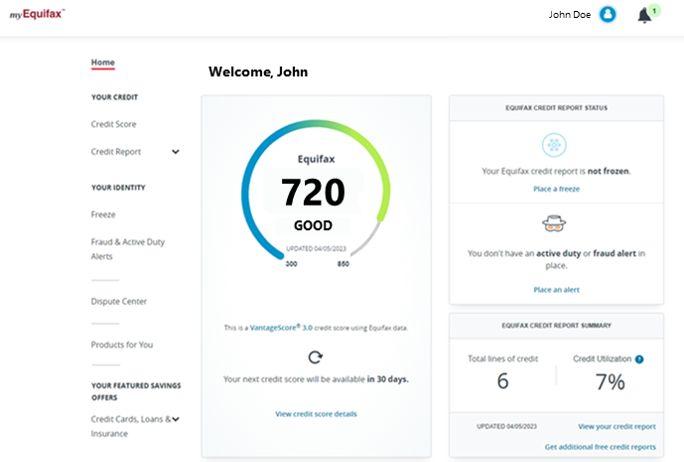This screenshot has width=684, height=462.
Task: Open the John Doe profile avatar
Action: [607, 14]
